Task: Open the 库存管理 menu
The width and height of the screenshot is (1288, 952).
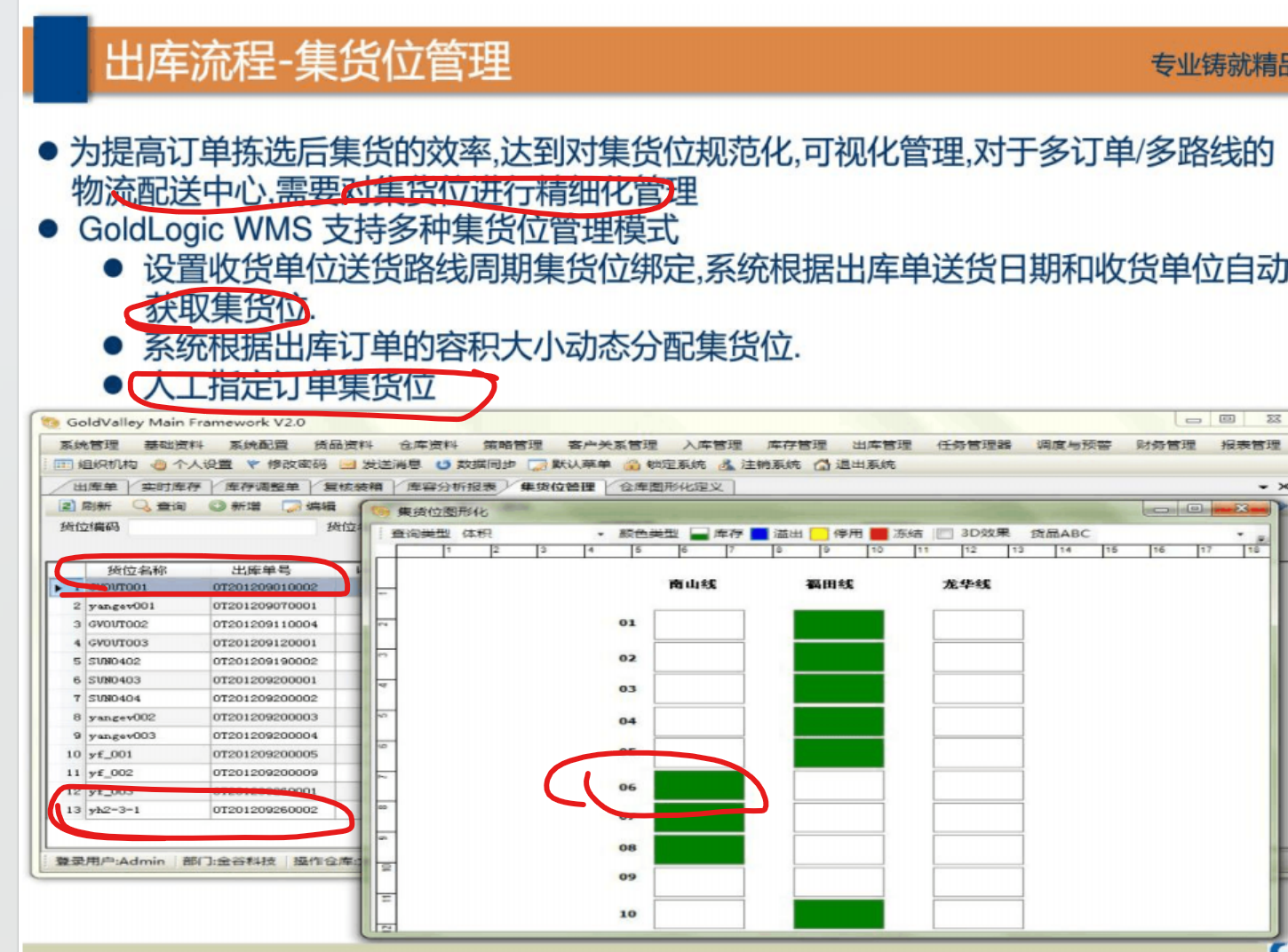Action: (x=797, y=444)
